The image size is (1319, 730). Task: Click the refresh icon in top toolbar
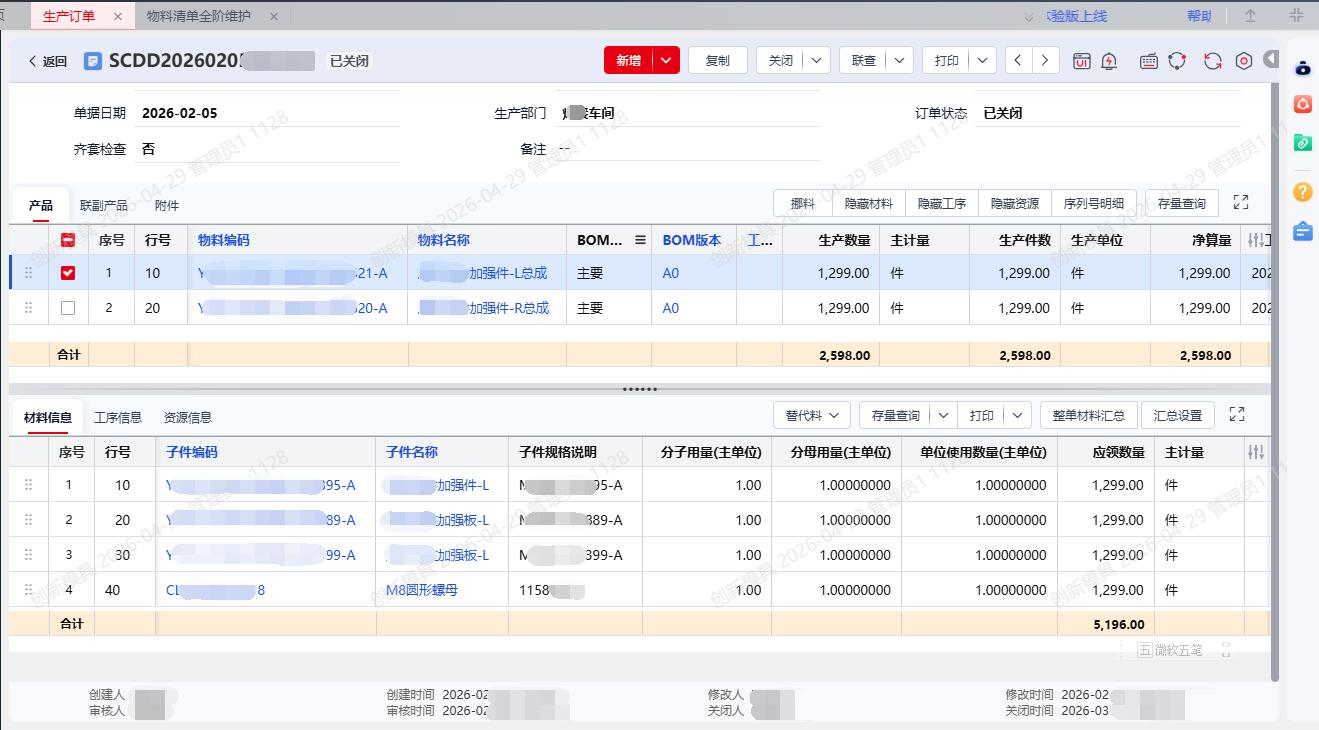point(1212,61)
